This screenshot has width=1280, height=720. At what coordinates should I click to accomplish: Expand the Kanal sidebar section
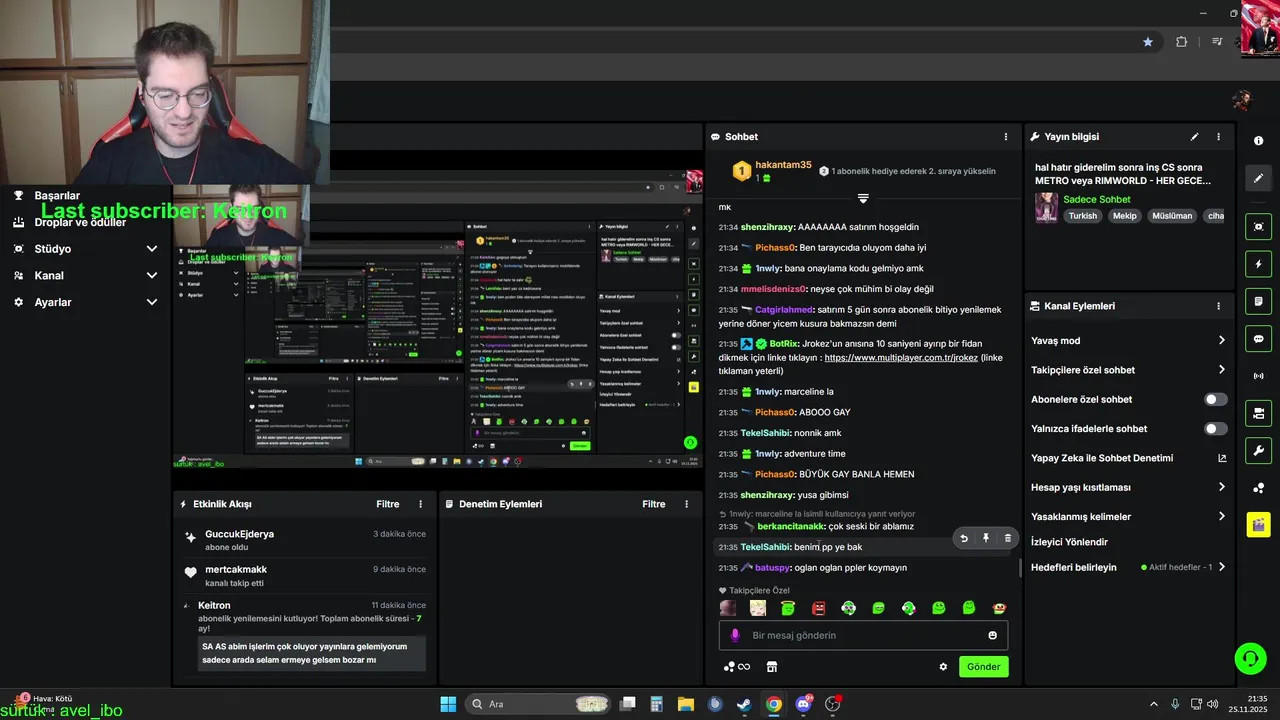pyautogui.click(x=85, y=276)
